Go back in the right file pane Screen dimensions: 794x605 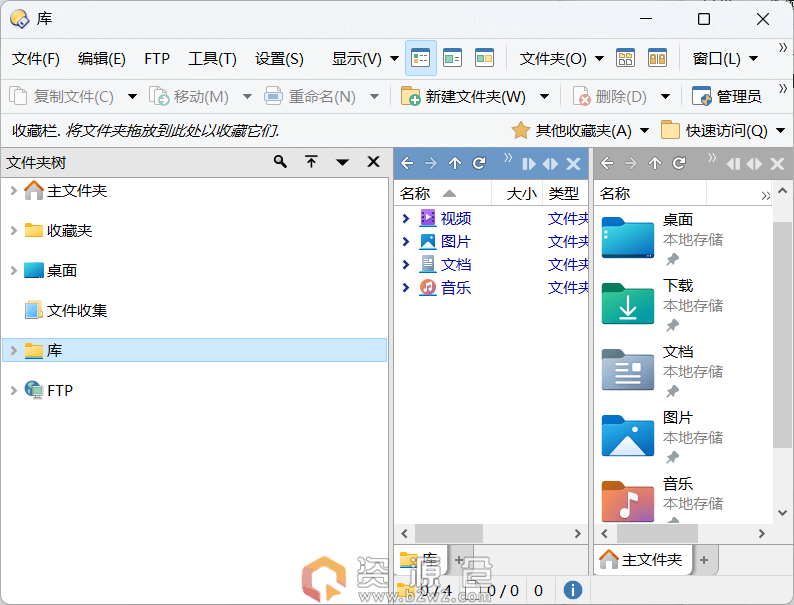tap(607, 164)
